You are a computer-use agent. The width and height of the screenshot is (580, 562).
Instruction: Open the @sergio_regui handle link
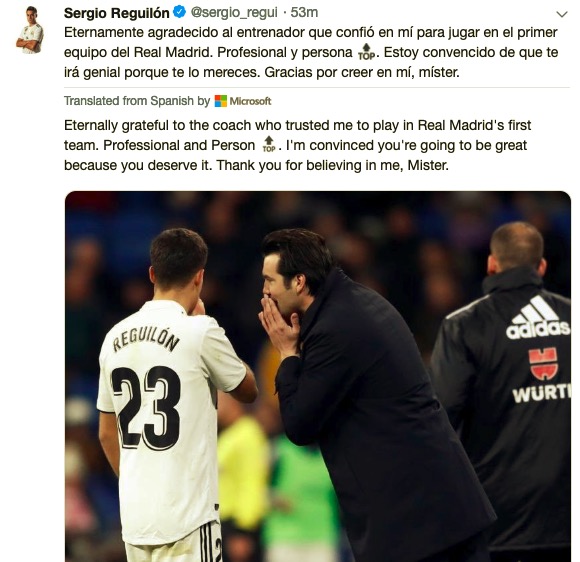[234, 13]
